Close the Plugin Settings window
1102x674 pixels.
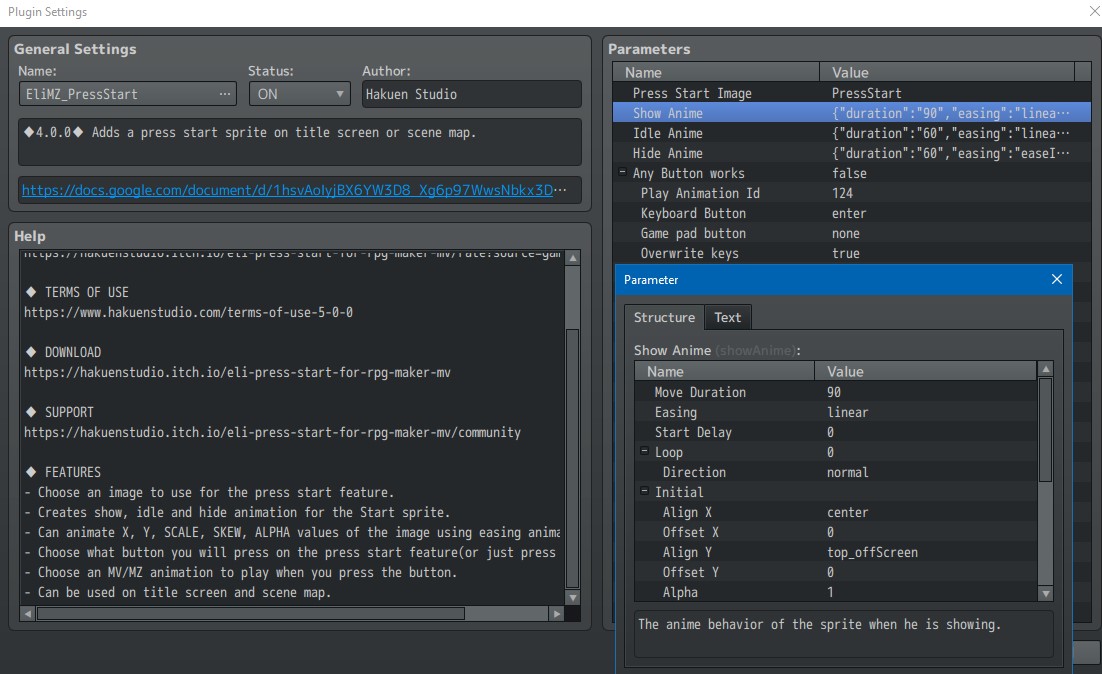[x=1094, y=11]
